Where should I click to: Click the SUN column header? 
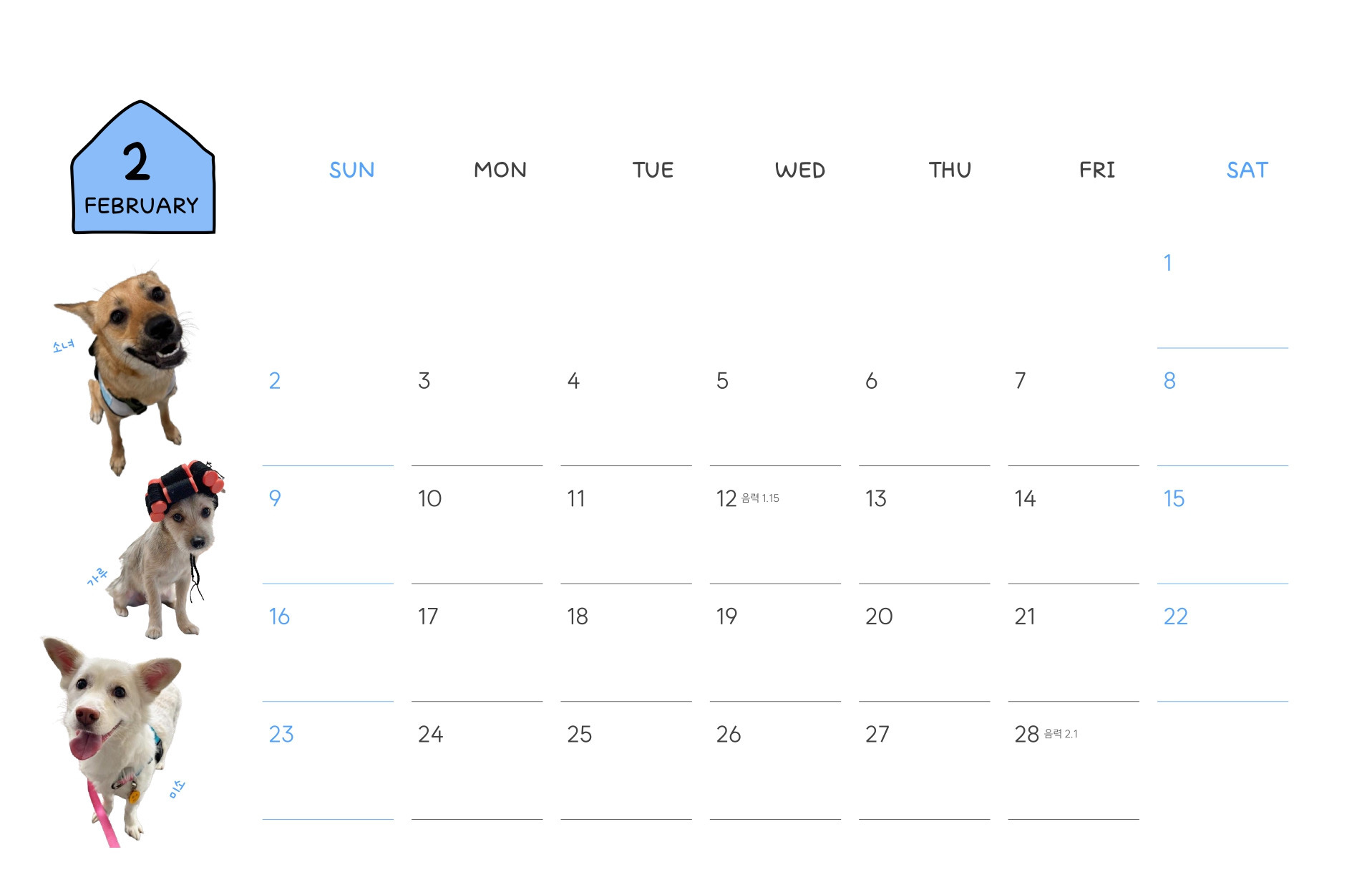351,170
